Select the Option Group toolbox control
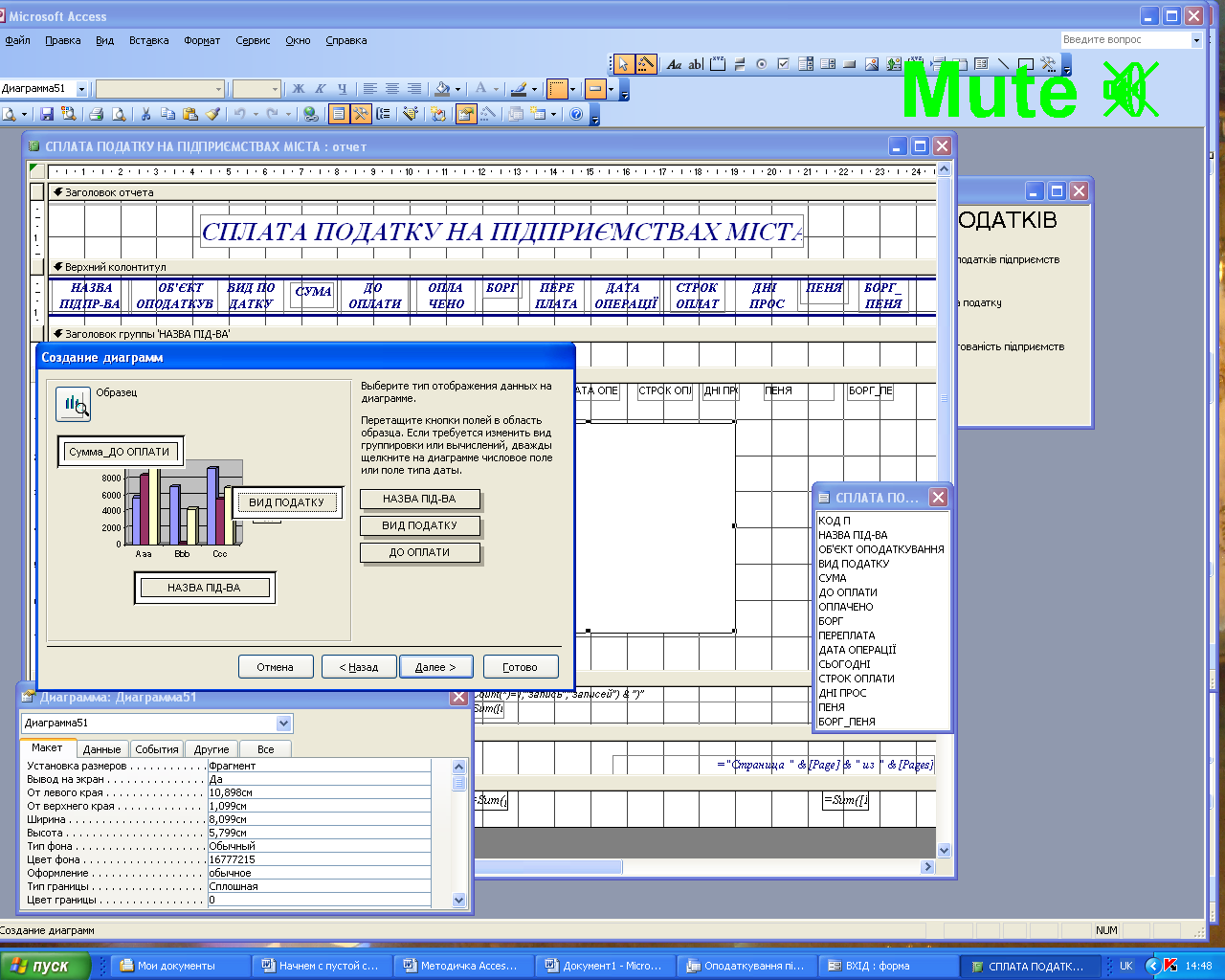Viewport: 1225px width, 980px height. 718,64
